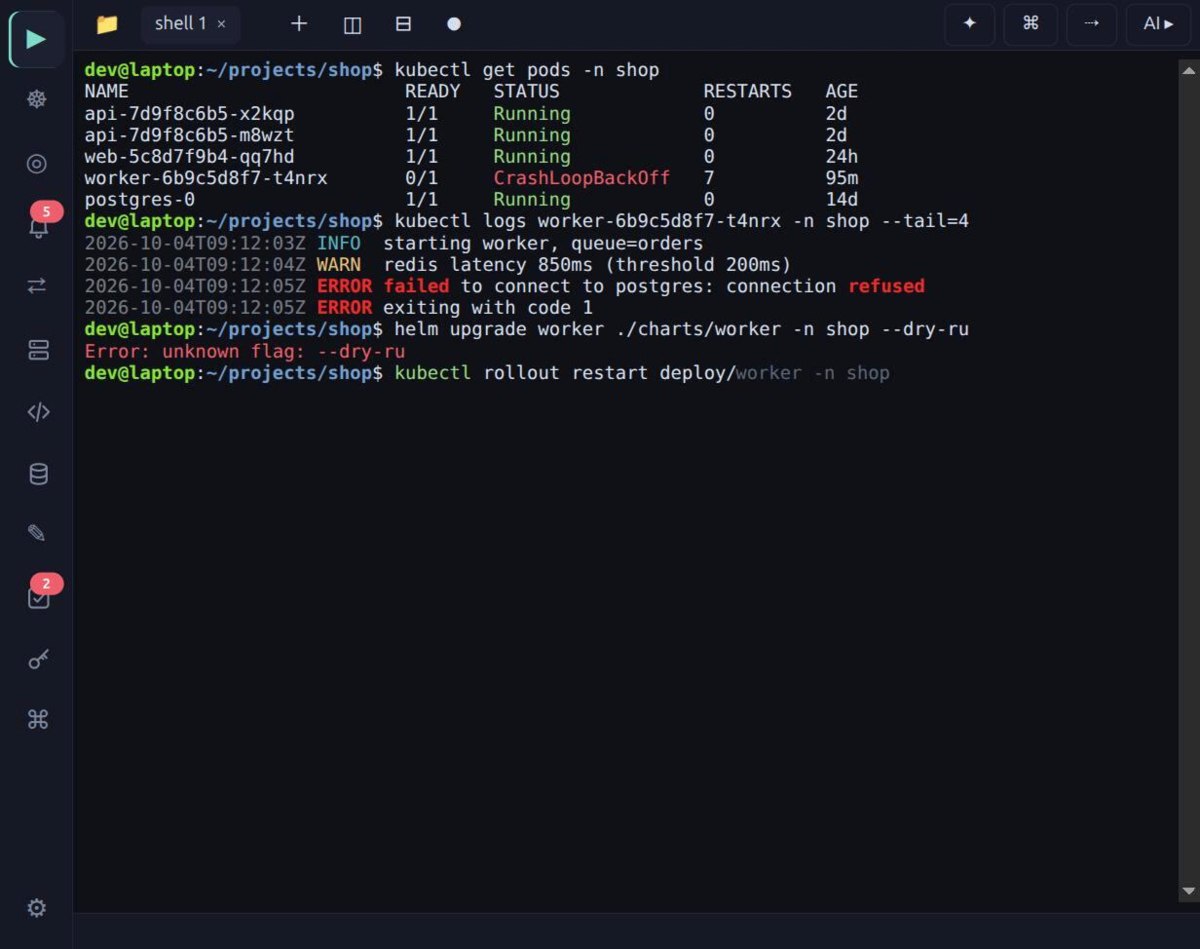1200x949 pixels.
Task: Click the scrollbar down arrow
Action: tap(1188, 891)
